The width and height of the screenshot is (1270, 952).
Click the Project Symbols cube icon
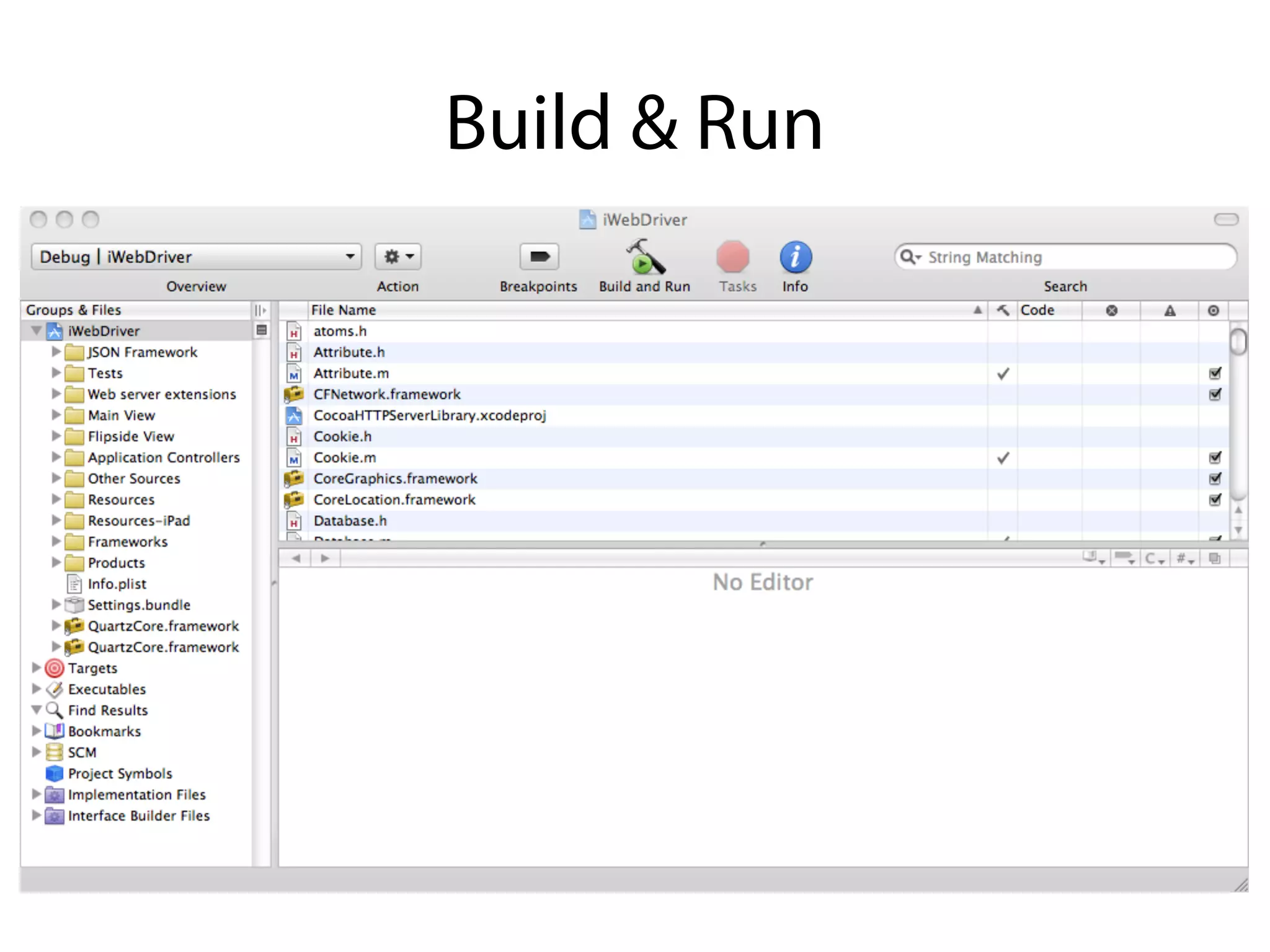click(x=55, y=773)
